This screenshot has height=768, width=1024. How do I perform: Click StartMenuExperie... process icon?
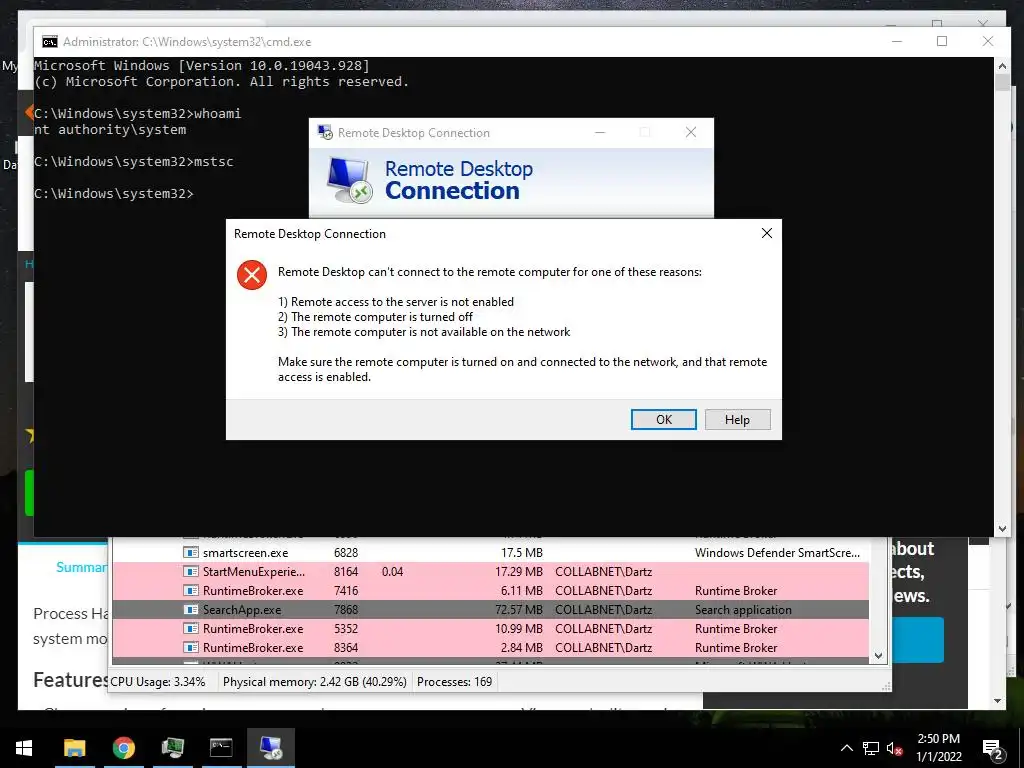[x=190, y=571]
